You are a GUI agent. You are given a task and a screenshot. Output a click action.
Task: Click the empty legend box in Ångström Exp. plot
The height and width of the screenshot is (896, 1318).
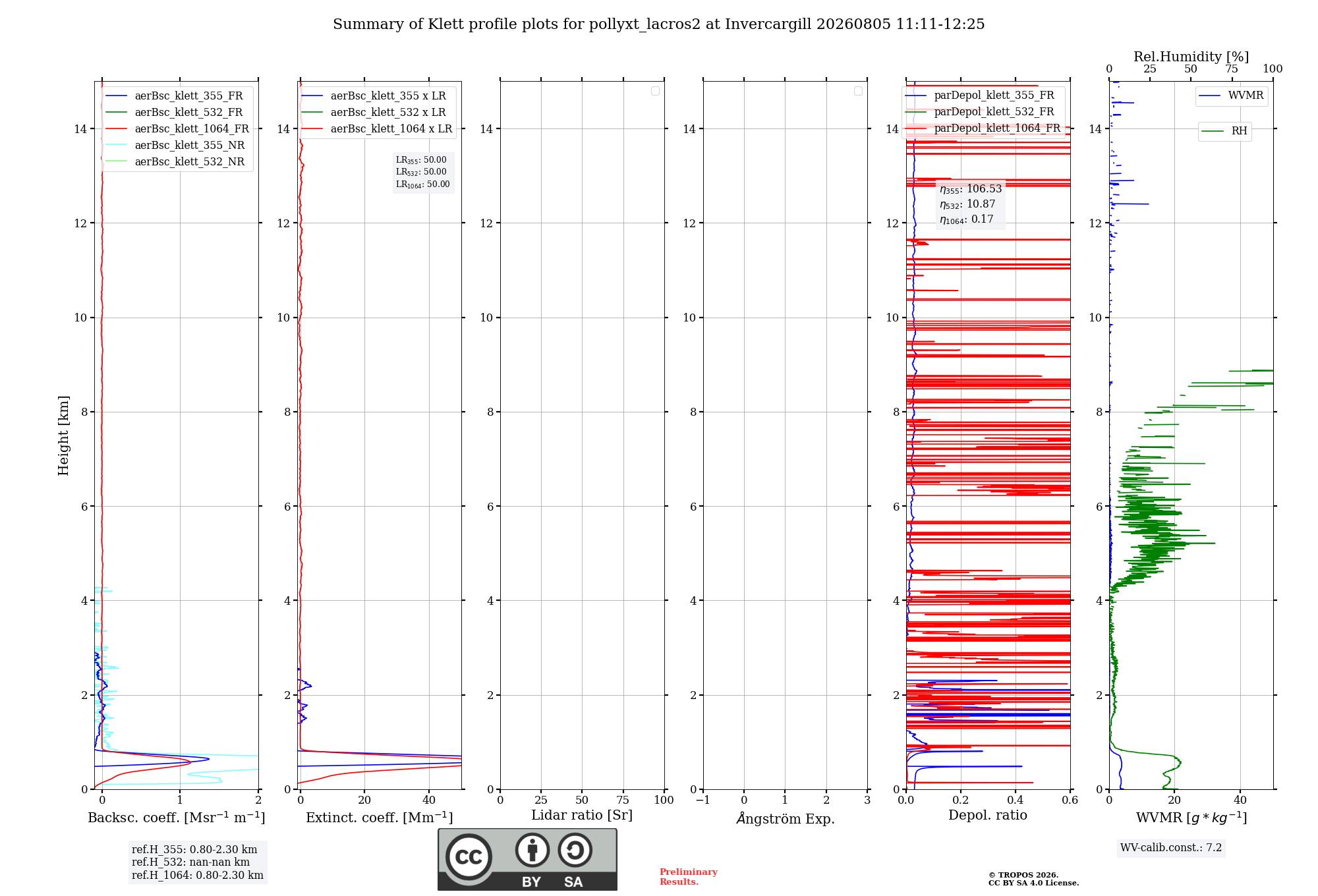(858, 91)
